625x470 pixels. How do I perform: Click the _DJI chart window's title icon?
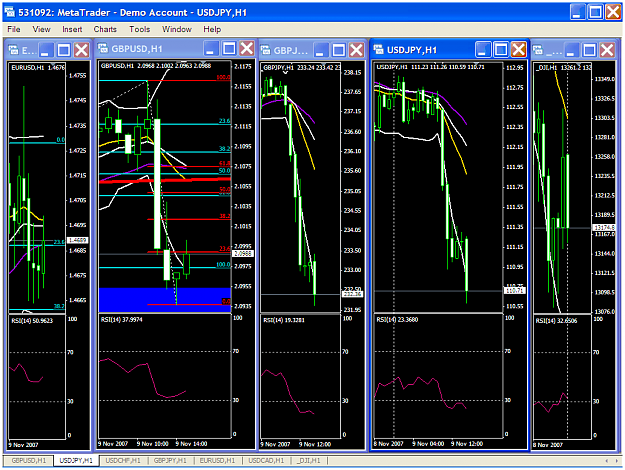click(x=538, y=49)
